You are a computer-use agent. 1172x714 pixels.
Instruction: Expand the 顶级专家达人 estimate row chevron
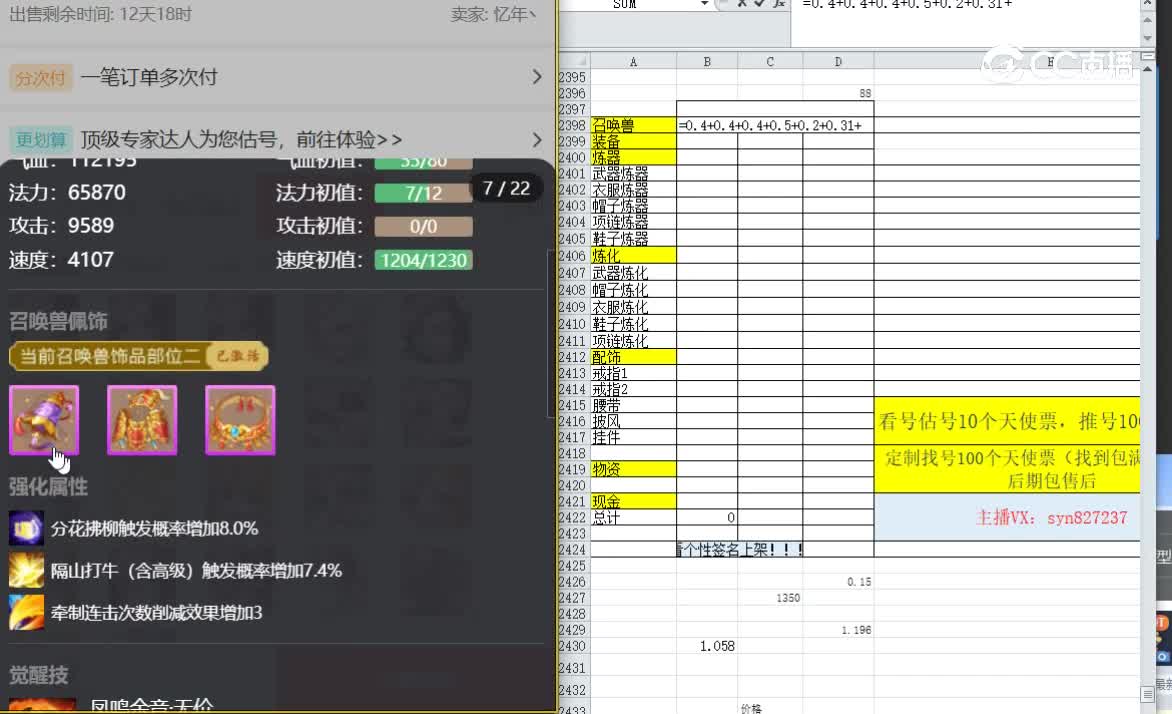(x=537, y=140)
